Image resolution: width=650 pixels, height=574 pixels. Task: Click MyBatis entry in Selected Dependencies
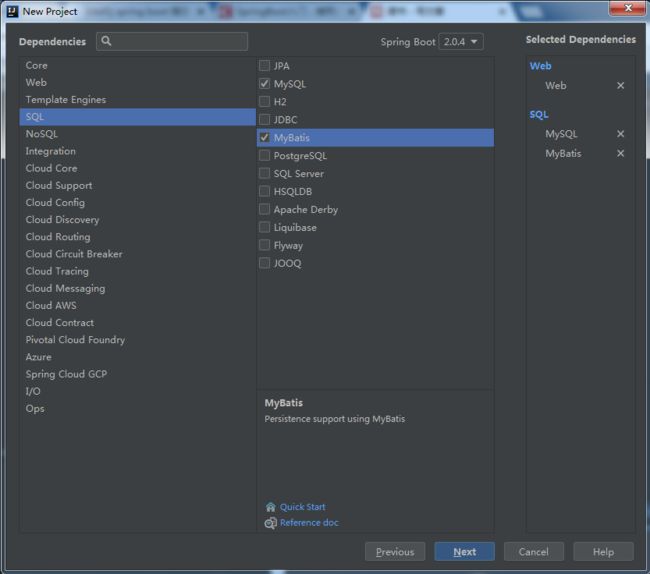tap(563, 153)
